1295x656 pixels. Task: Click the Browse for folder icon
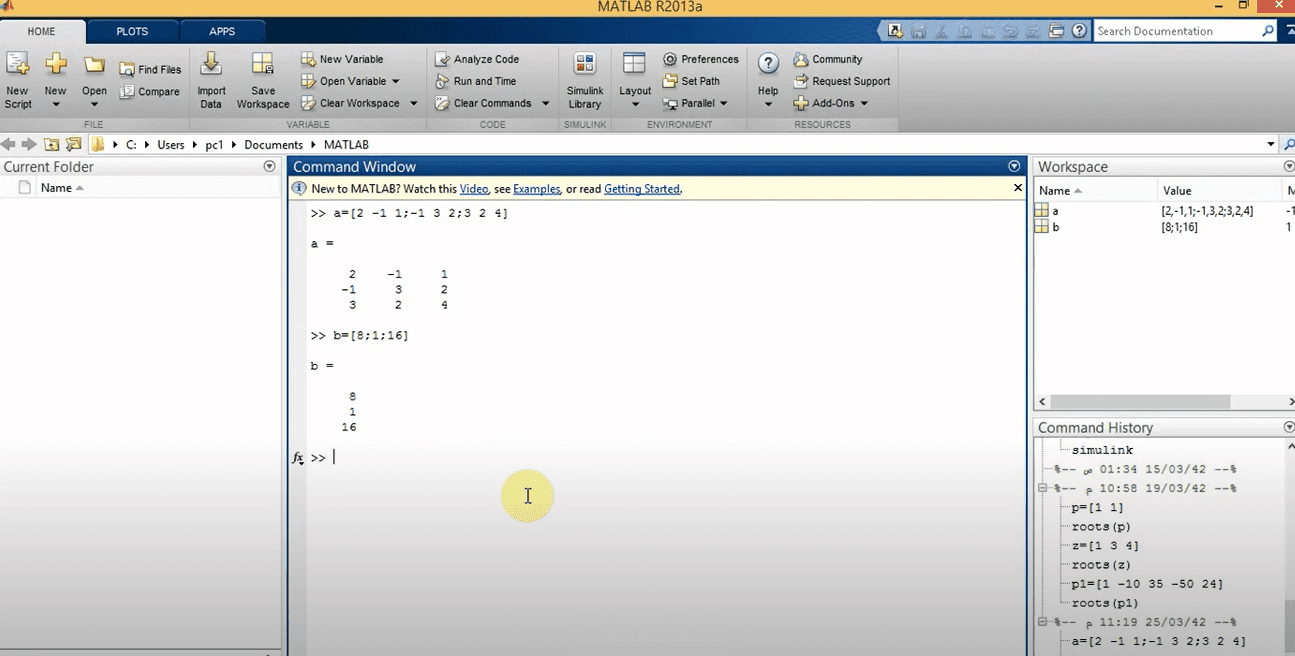[x=73, y=144]
